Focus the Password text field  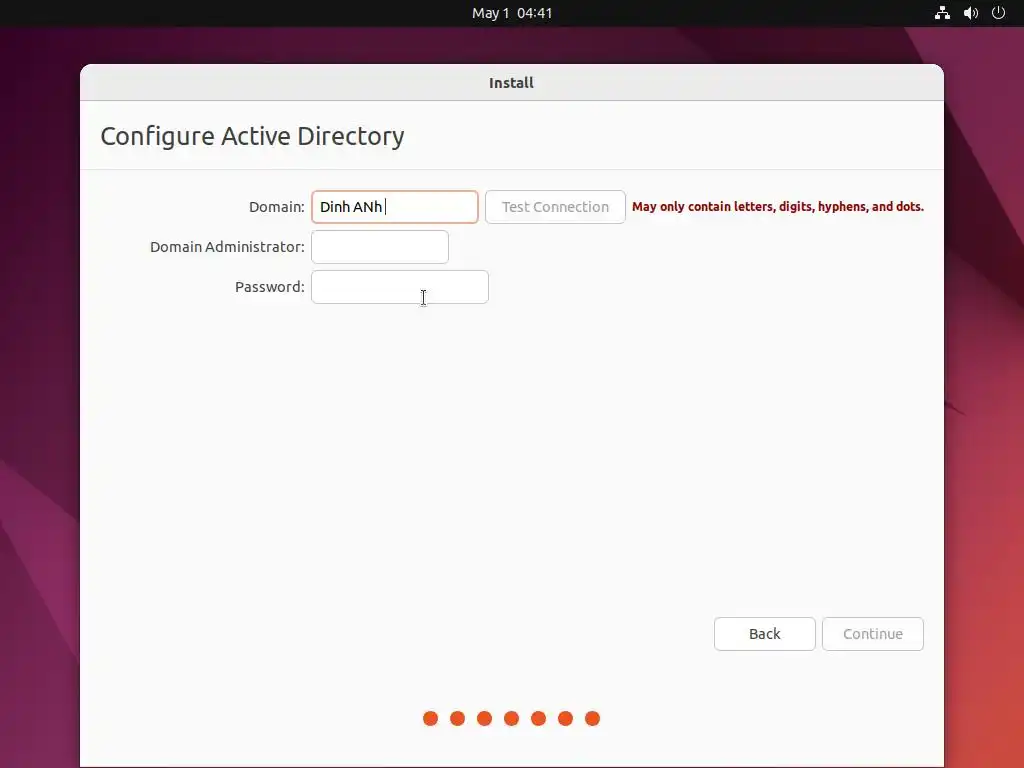400,287
